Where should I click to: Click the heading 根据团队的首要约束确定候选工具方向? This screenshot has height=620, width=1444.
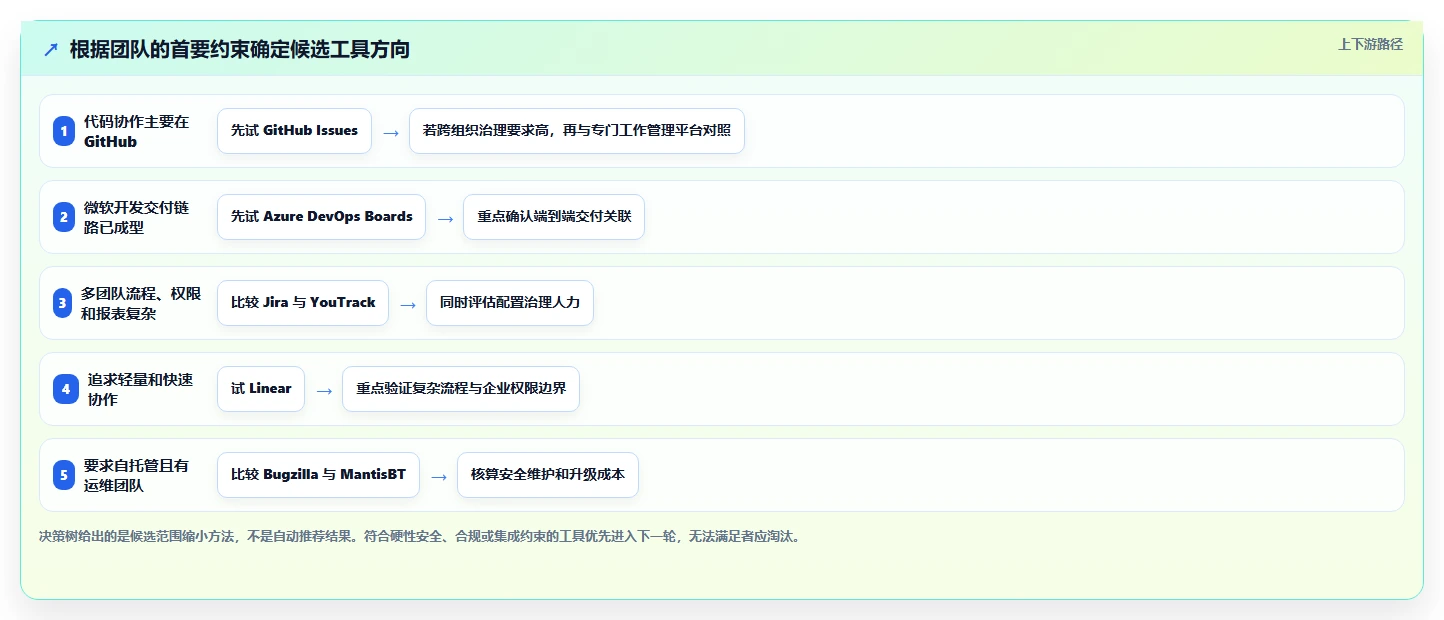pos(239,49)
